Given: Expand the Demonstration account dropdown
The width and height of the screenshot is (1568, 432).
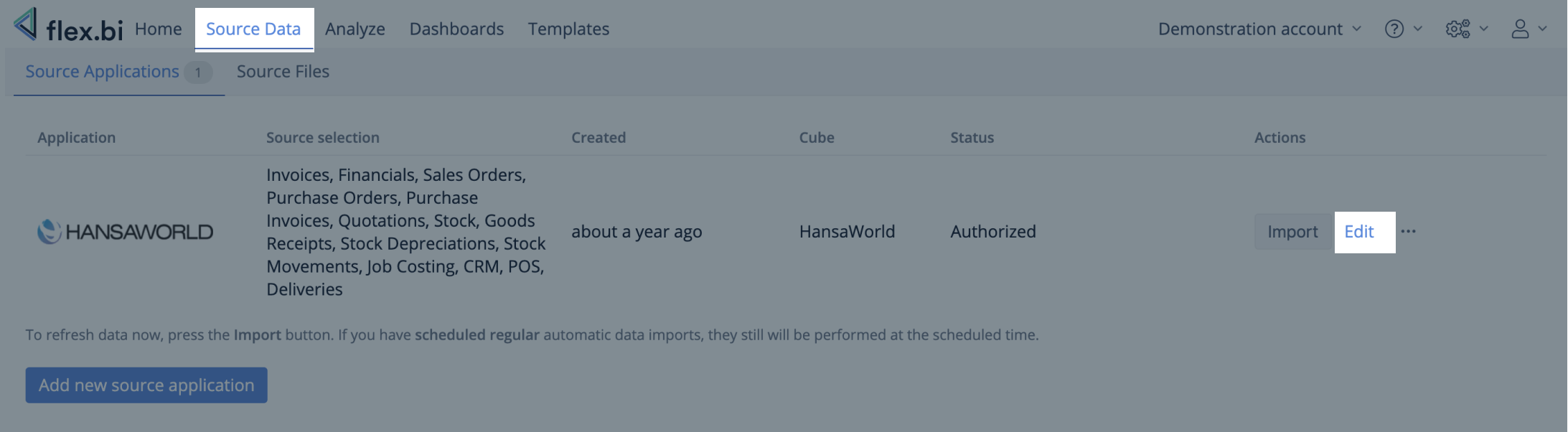Looking at the screenshot, I should coord(1259,29).
